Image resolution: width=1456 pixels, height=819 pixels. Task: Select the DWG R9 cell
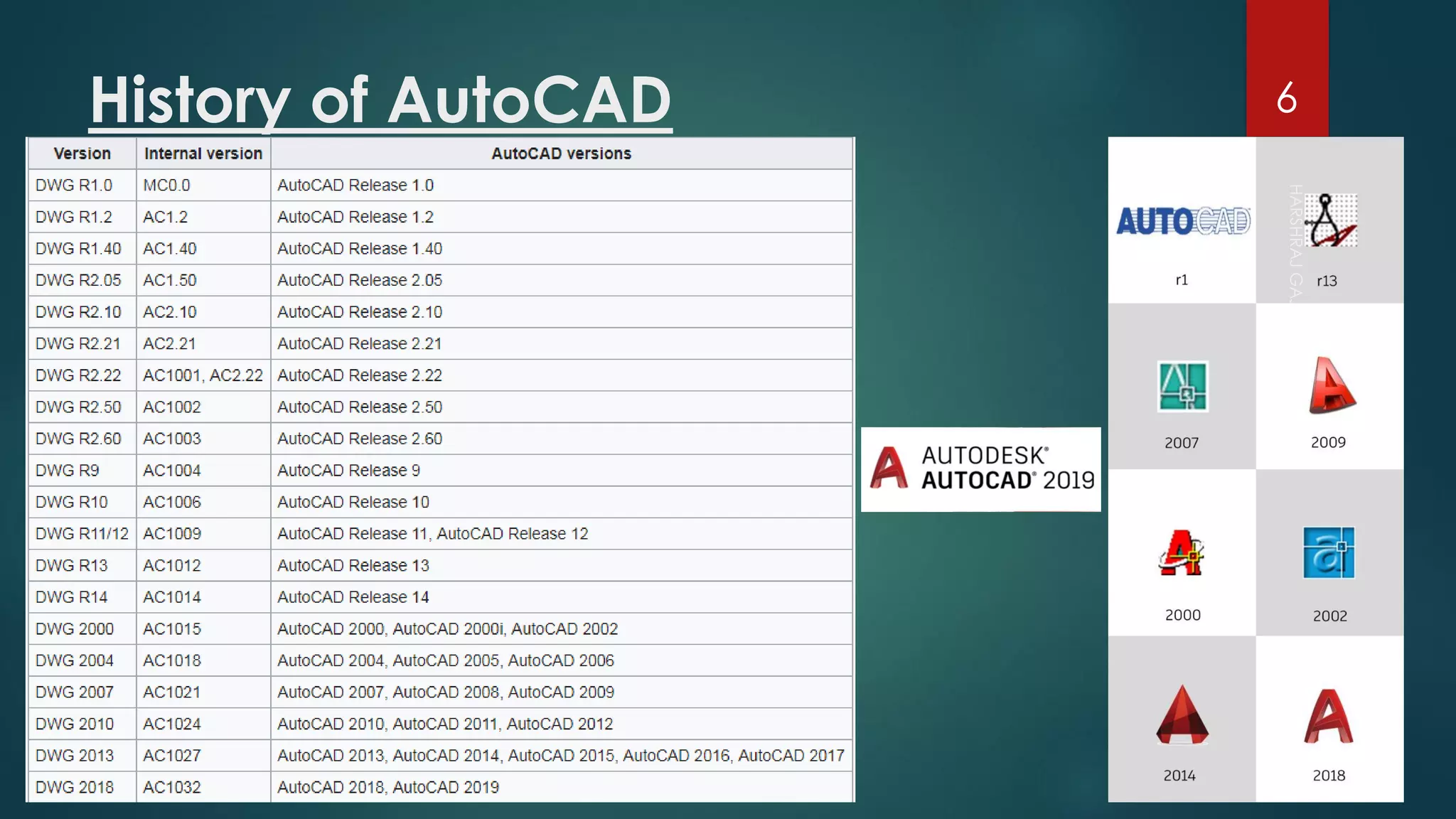coord(82,471)
